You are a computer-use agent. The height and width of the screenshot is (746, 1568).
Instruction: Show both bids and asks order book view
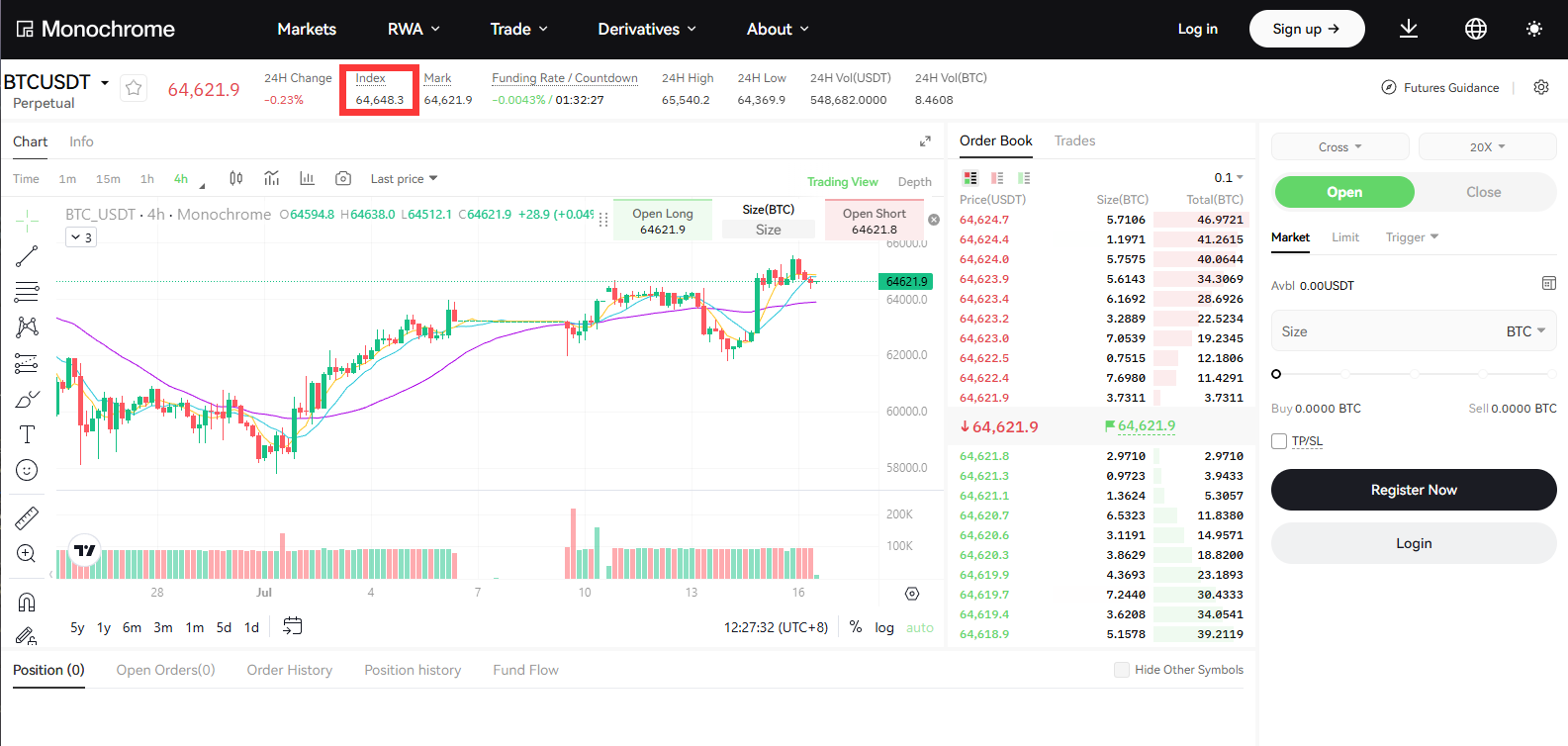(970, 178)
